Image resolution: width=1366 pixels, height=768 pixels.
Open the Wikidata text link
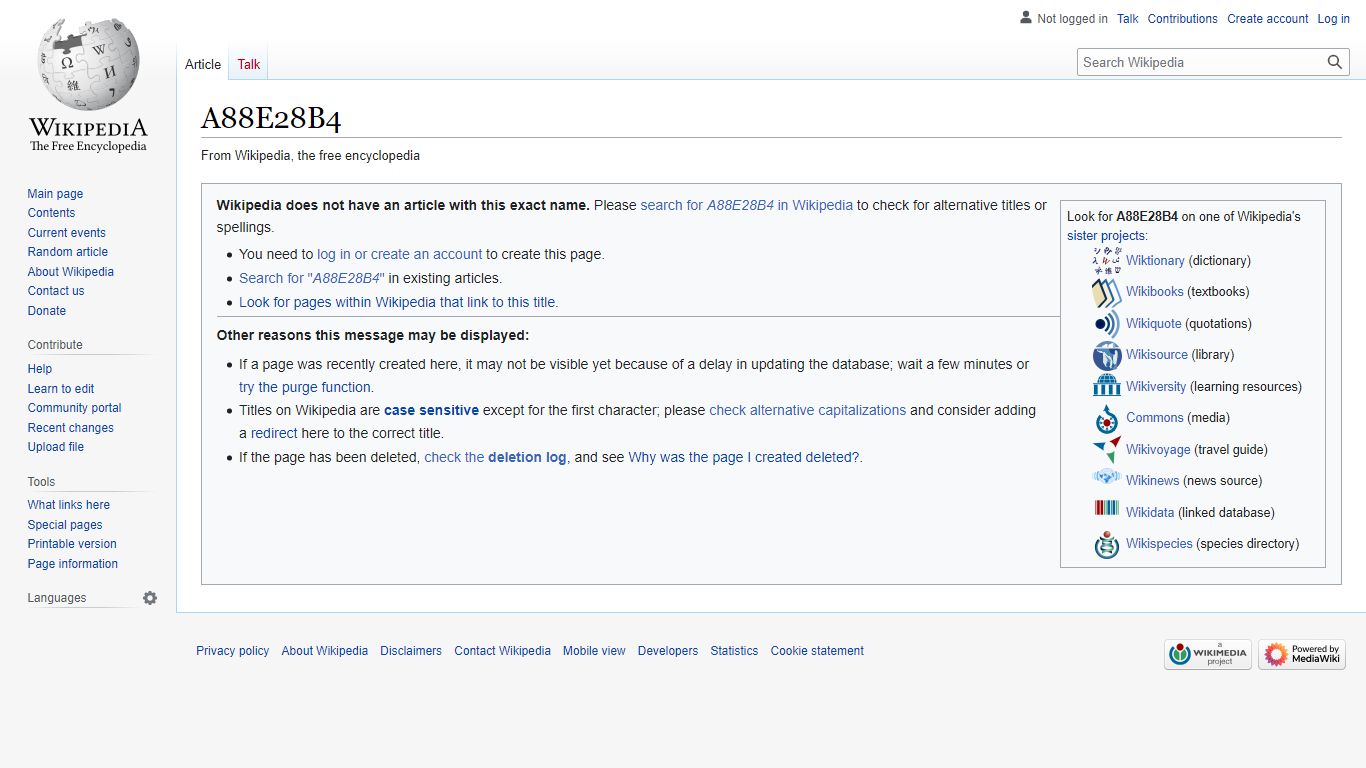1150,512
